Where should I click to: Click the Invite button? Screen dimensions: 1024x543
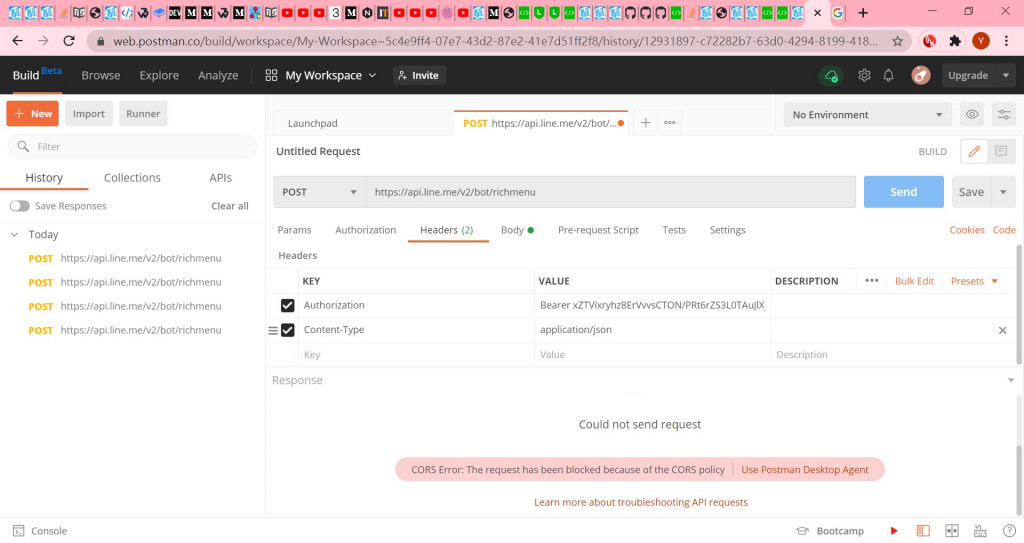pos(419,75)
